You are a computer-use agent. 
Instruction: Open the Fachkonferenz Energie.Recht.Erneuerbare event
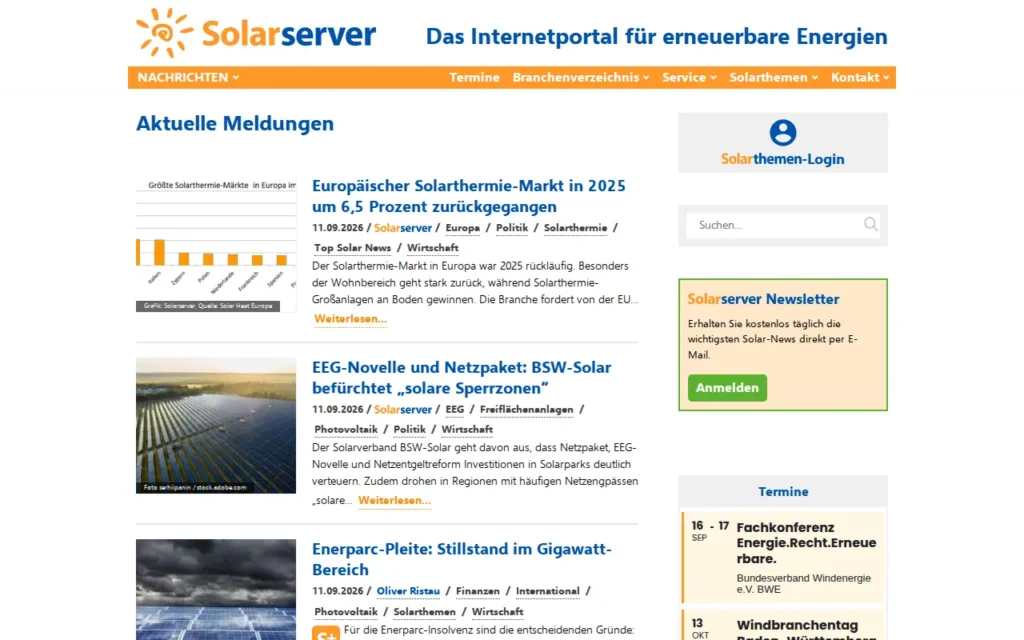tap(807, 543)
